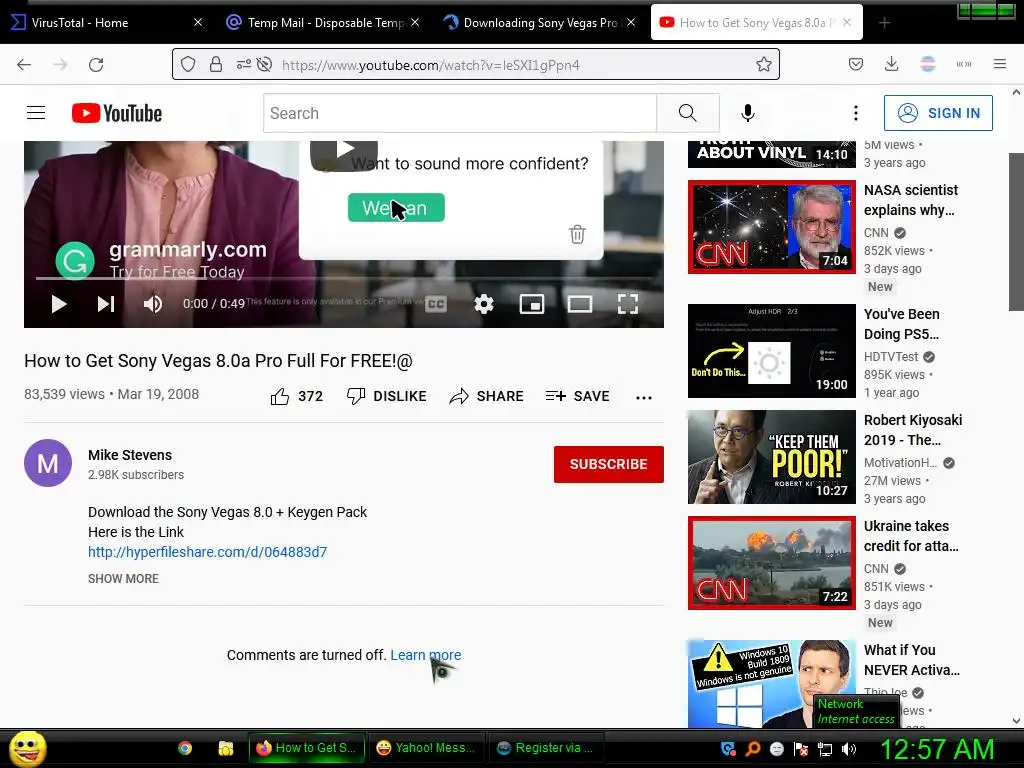Switch to Downloading Sony Vegas Pro tab
Screen dimensions: 1024x768
click(x=539, y=23)
